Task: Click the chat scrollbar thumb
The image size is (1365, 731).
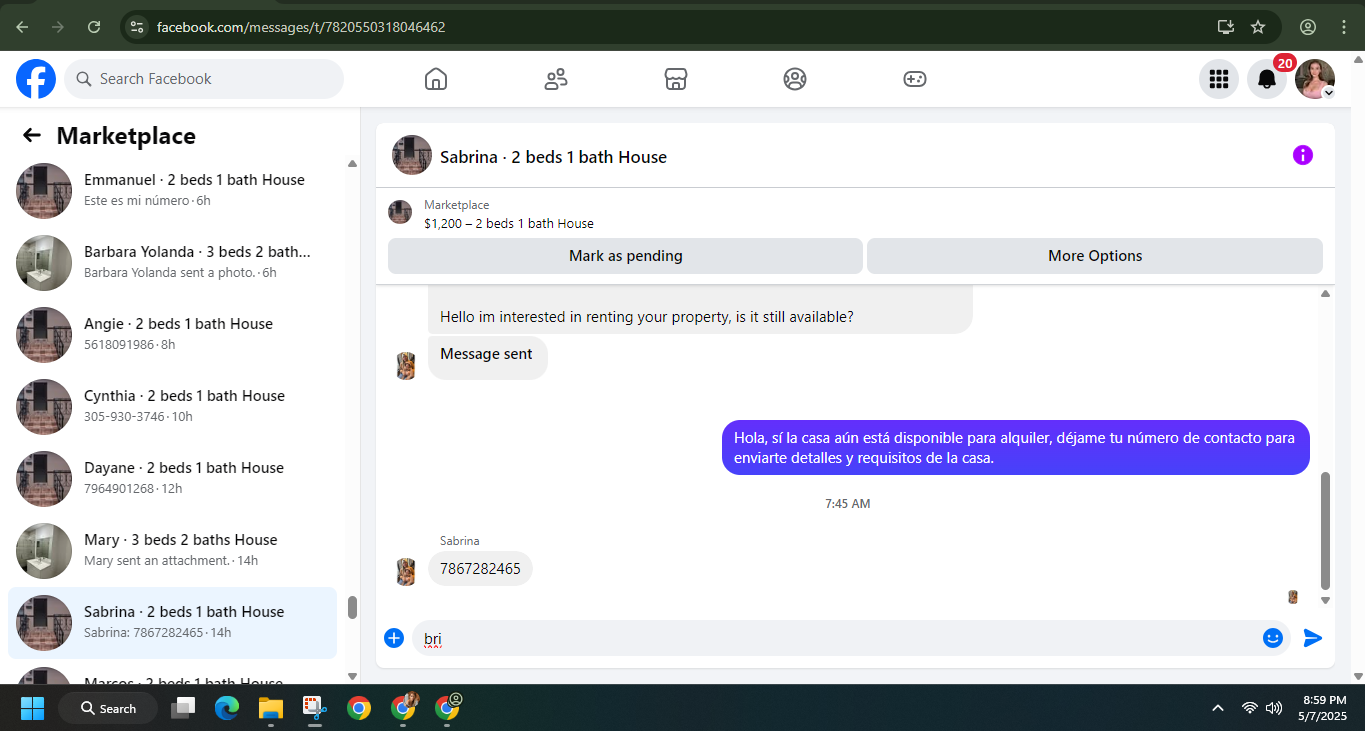Action: point(1326,531)
